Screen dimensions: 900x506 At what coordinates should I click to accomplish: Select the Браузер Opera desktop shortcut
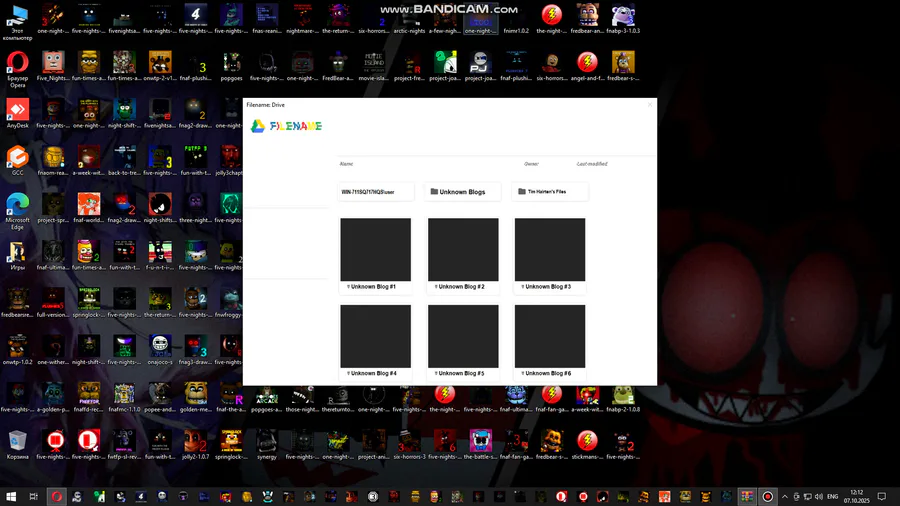pyautogui.click(x=17, y=69)
